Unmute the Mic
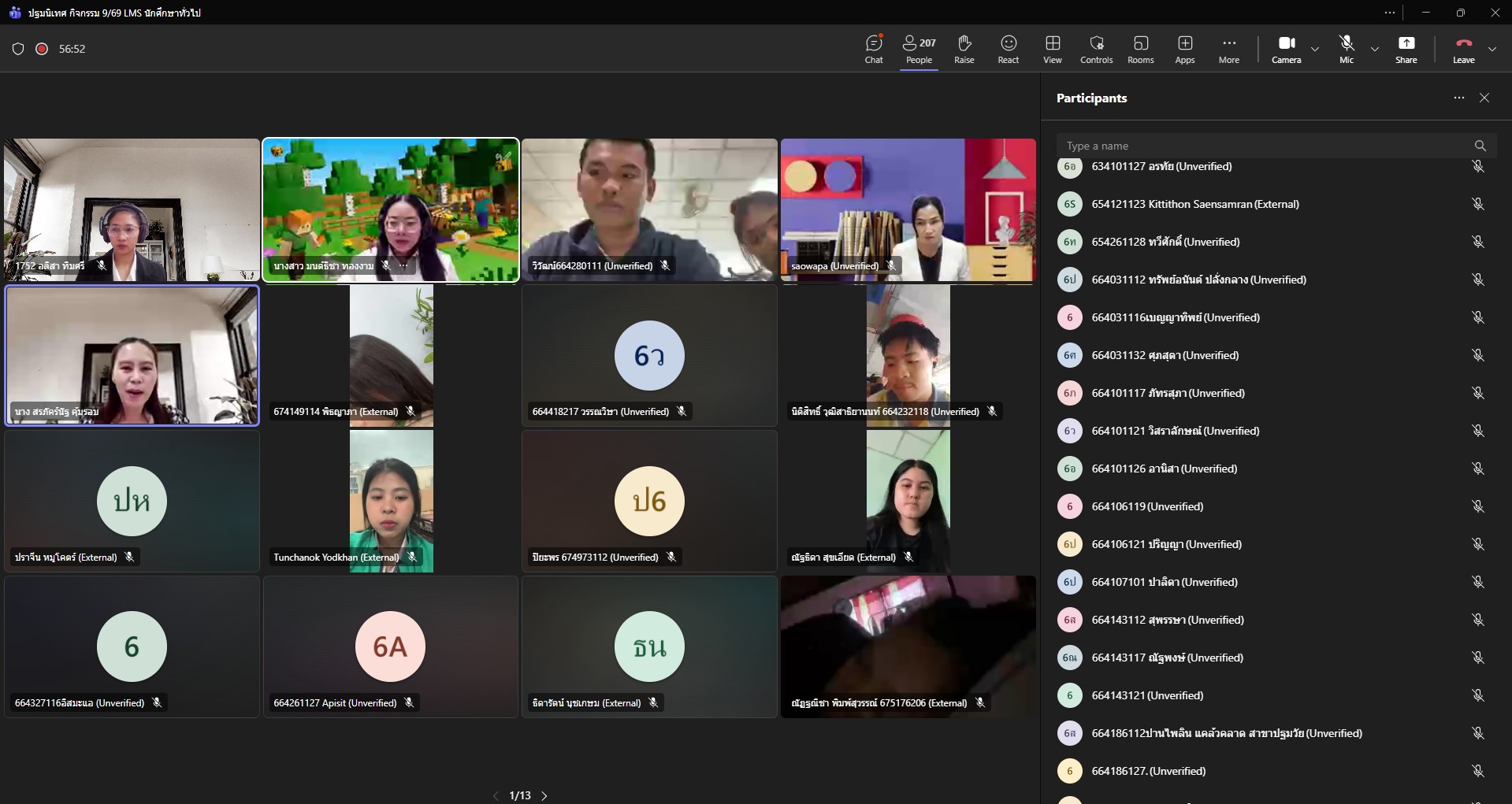Viewport: 1512px width, 804px height. [x=1347, y=49]
